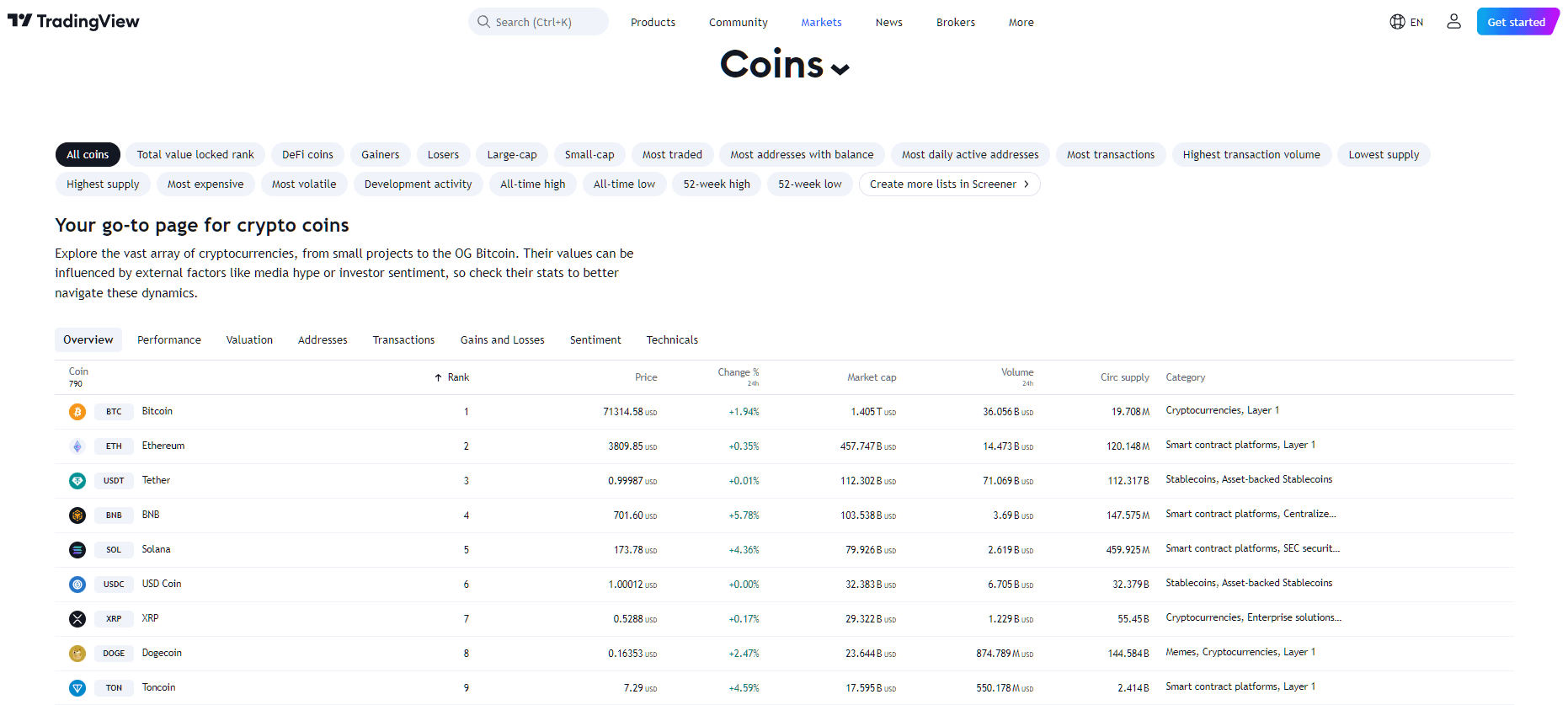Viewport: 1568px width, 705px height.
Task: Switch to the Valuation tab
Action: pos(249,340)
